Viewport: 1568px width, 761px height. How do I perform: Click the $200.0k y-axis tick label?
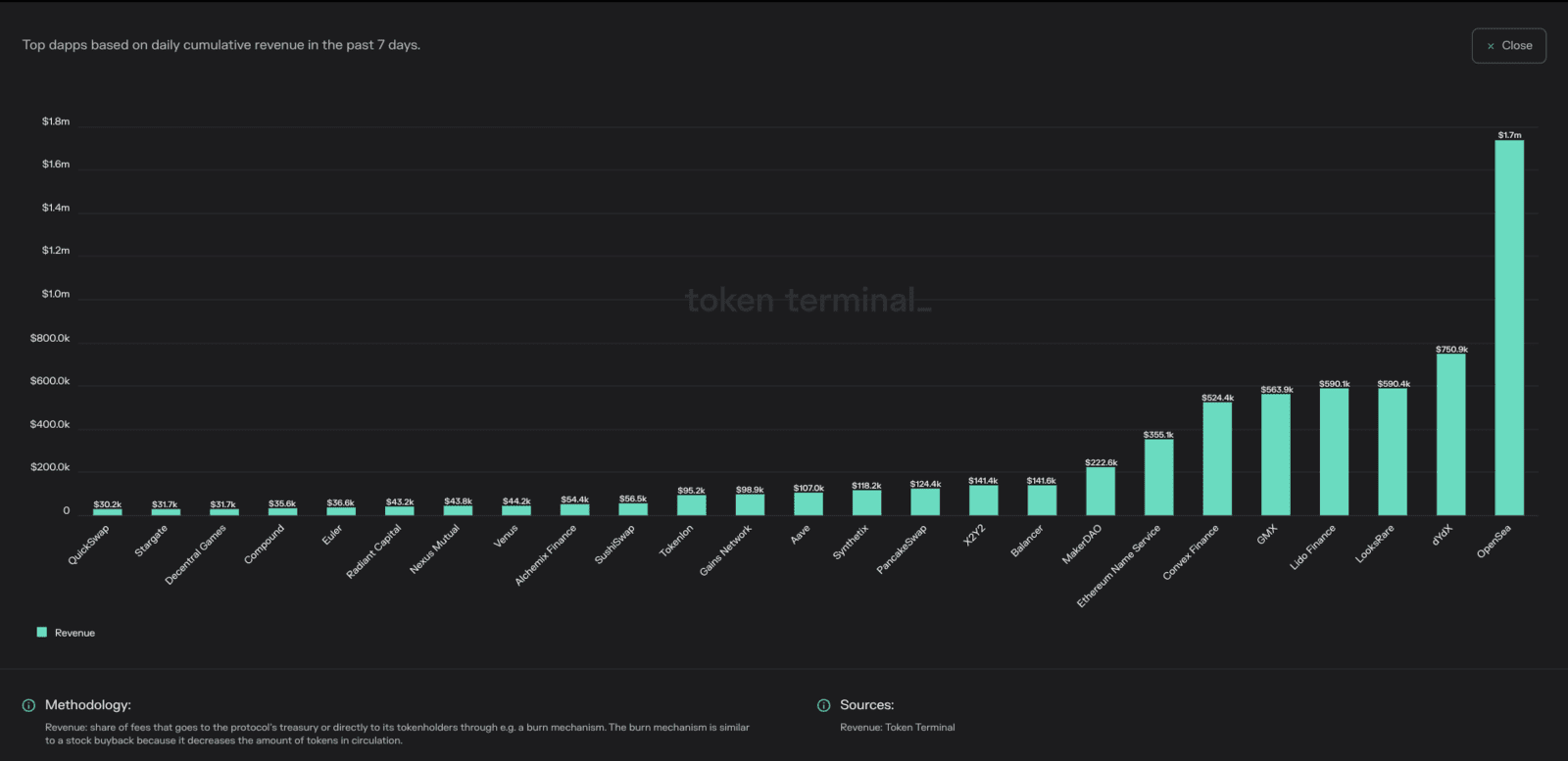pos(50,467)
